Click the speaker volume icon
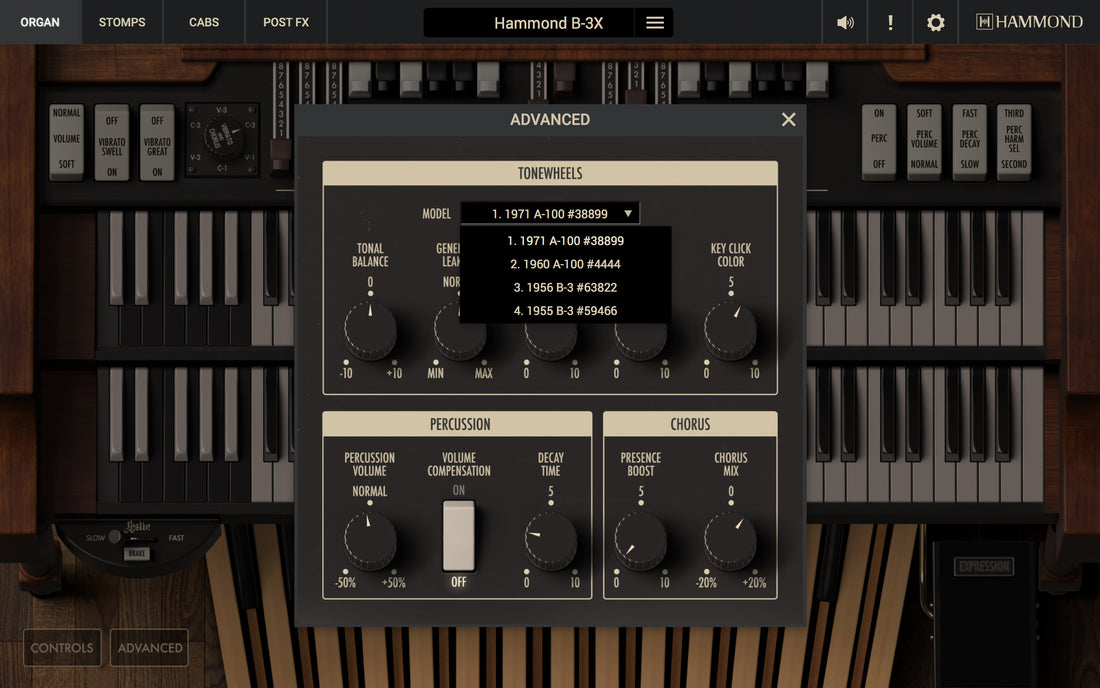The width and height of the screenshot is (1100, 688). pyautogui.click(x=845, y=22)
